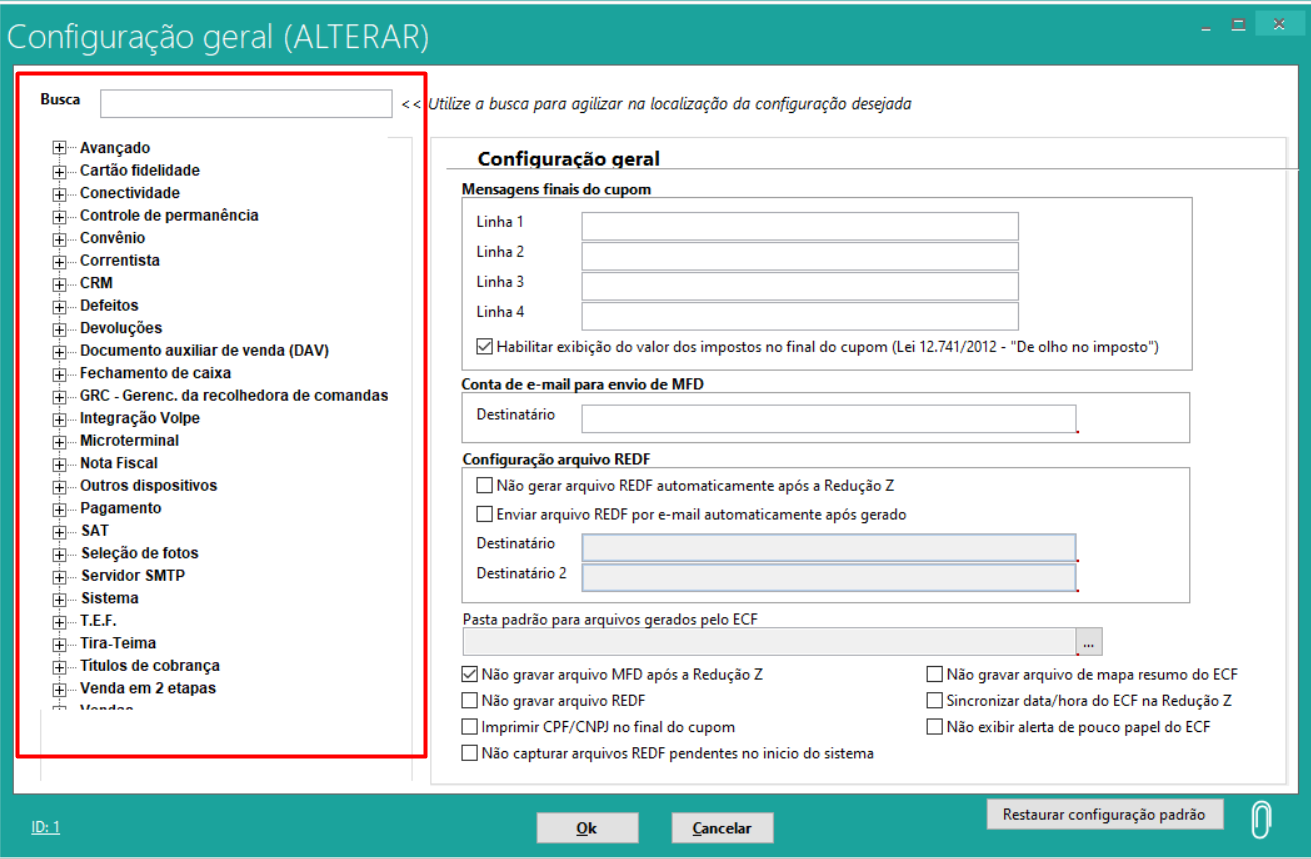Viewport: 1311px width, 859px height.
Task: Click the Ok button
Action: 587,828
